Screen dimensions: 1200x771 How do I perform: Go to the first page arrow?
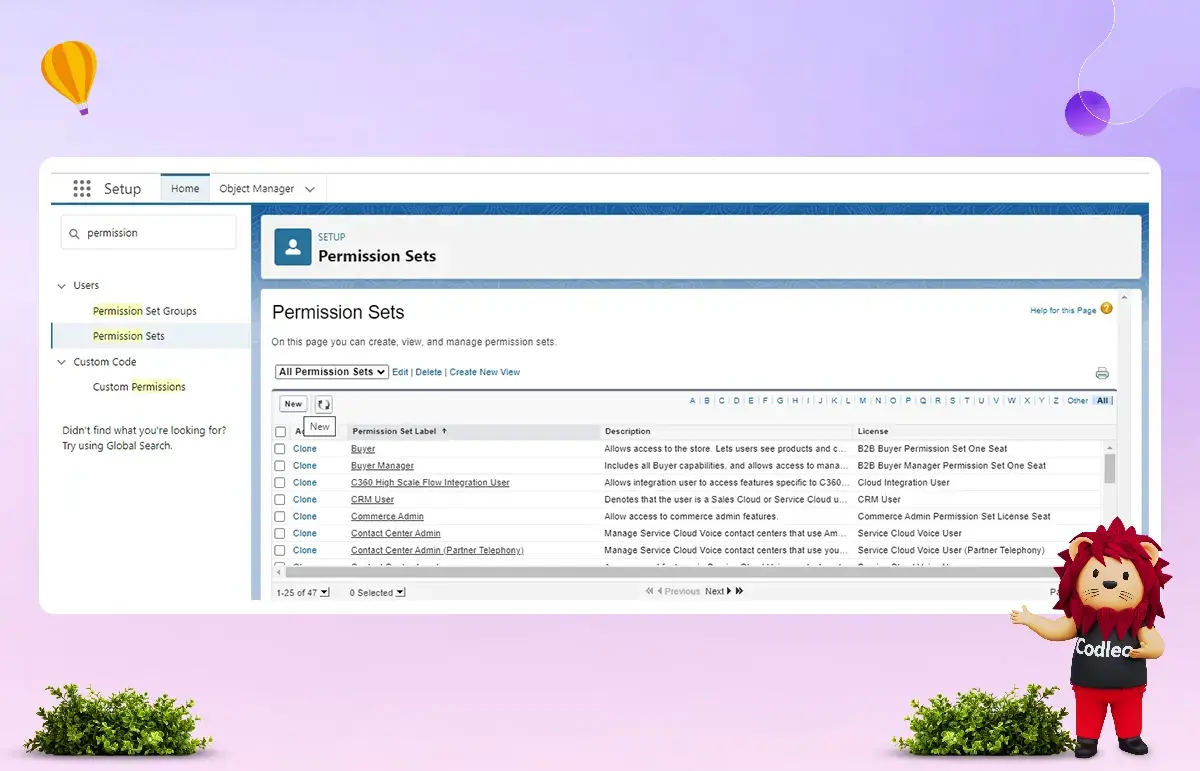650,592
